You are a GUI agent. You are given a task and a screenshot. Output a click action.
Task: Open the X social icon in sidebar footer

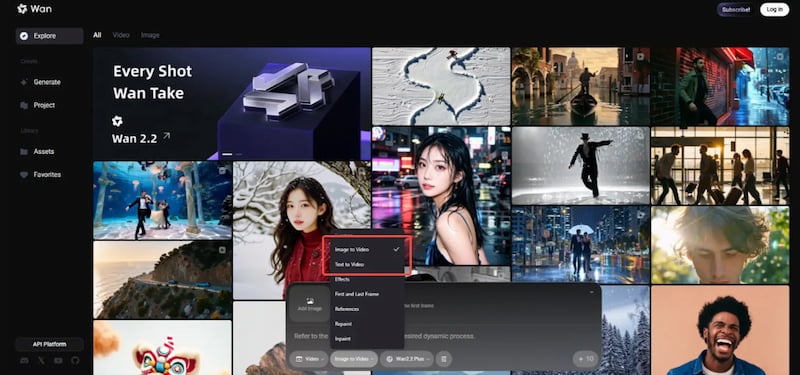pyautogui.click(x=41, y=361)
